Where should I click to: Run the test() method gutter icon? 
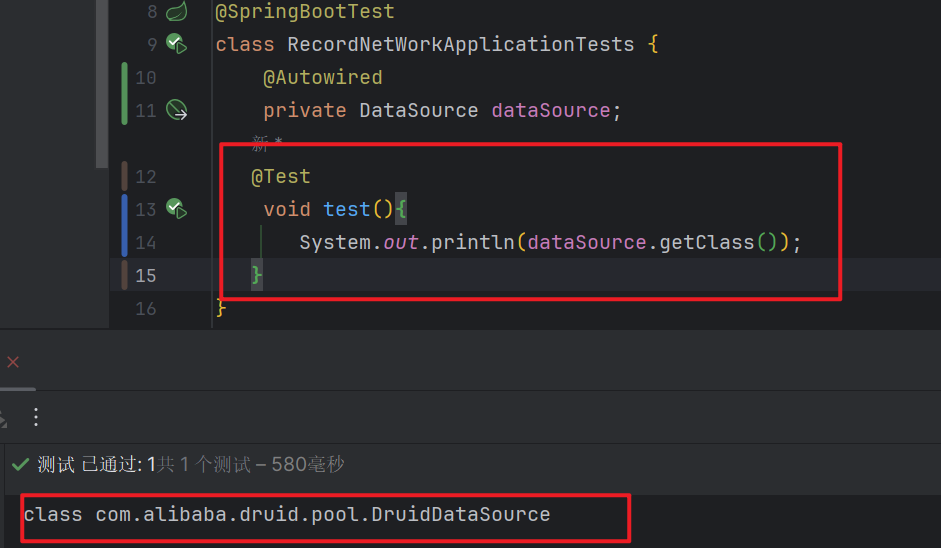(177, 209)
